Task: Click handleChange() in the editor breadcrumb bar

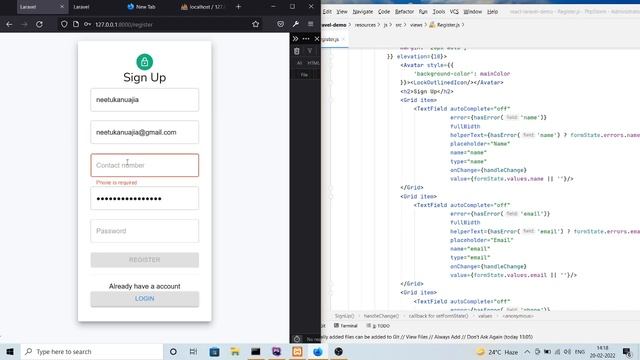Action: [x=381, y=316]
